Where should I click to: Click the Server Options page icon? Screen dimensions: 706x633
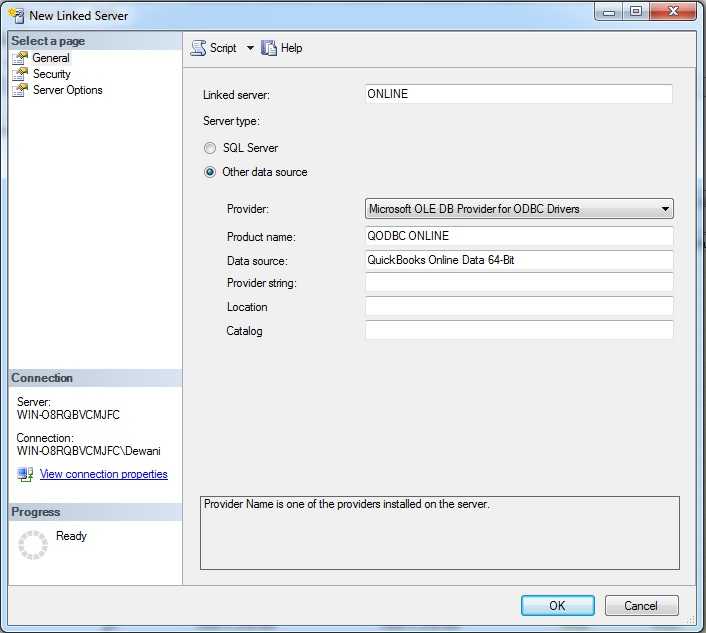coord(20,90)
